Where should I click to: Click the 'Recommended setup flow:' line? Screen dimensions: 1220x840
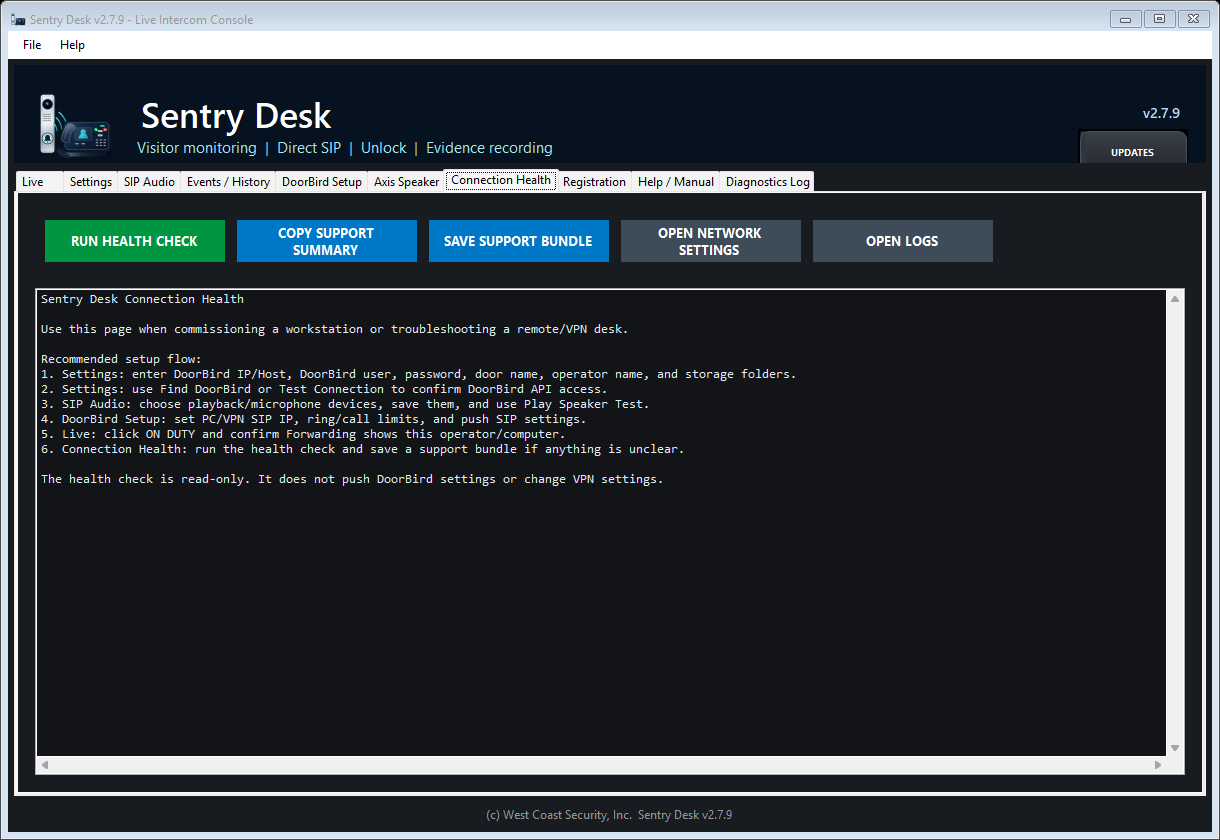pyautogui.click(x=121, y=359)
